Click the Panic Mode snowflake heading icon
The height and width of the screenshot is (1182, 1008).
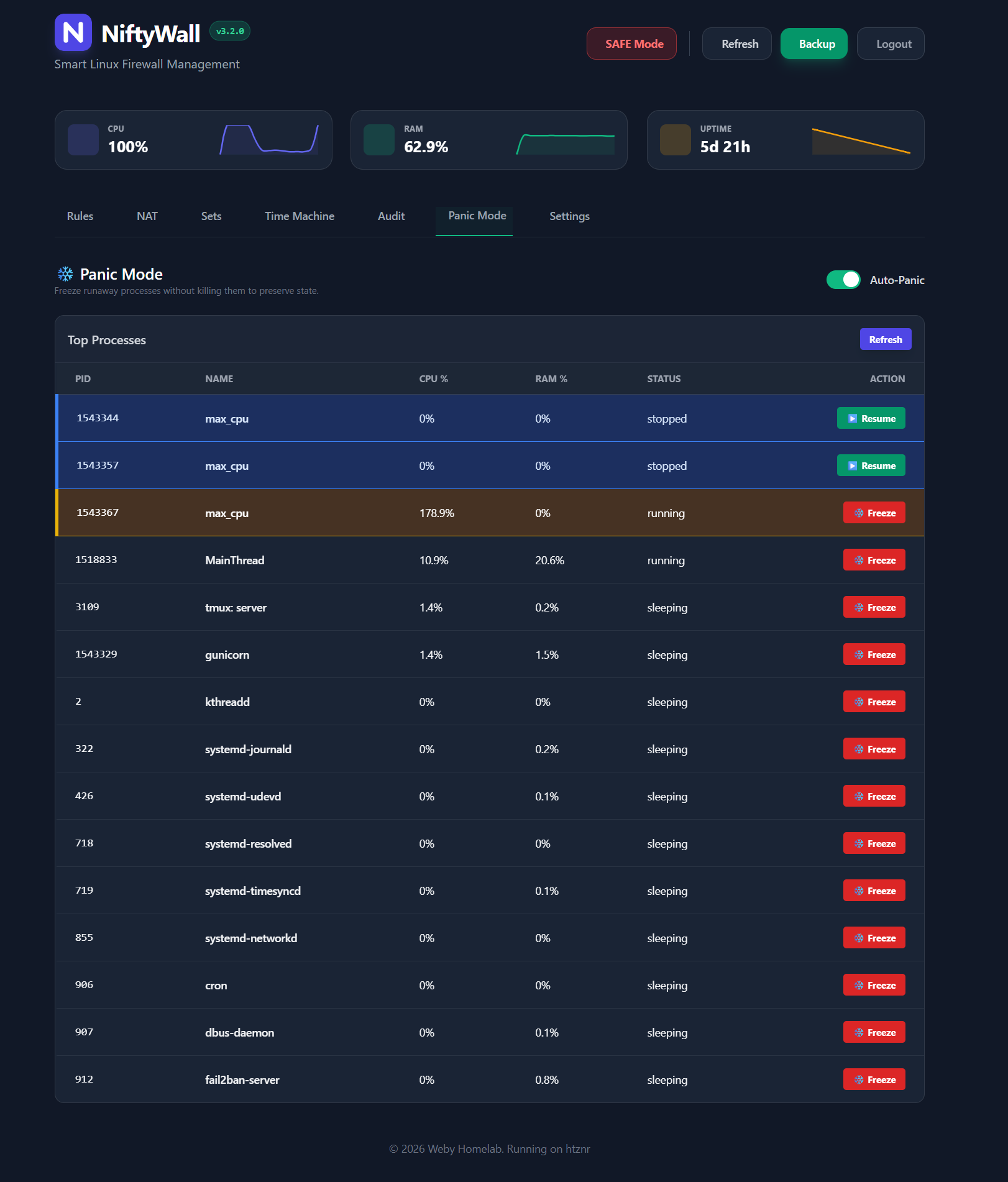coord(65,274)
